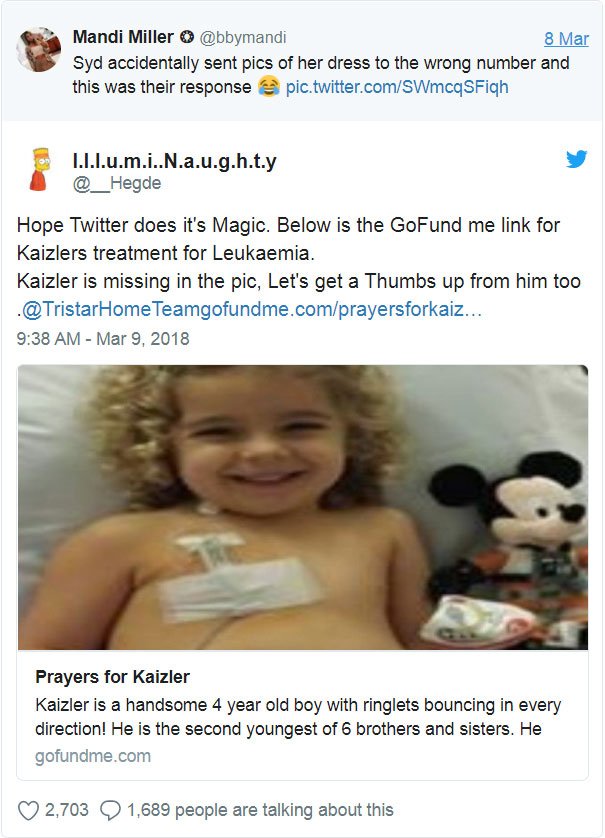Viewport: 605px width, 838px height.
Task: Open the GoFundMe card preview image
Action: [302, 507]
